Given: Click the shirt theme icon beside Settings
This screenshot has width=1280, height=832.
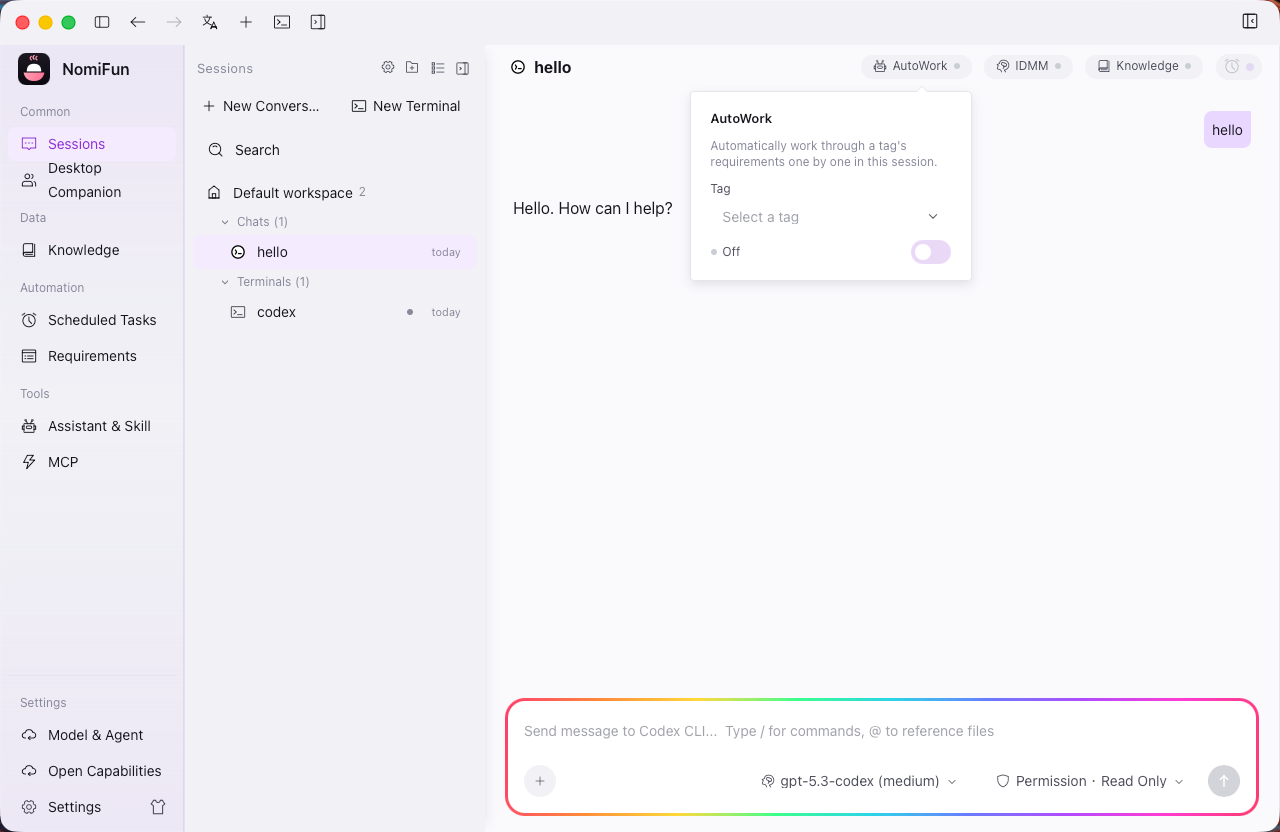Looking at the screenshot, I should pyautogui.click(x=158, y=807).
